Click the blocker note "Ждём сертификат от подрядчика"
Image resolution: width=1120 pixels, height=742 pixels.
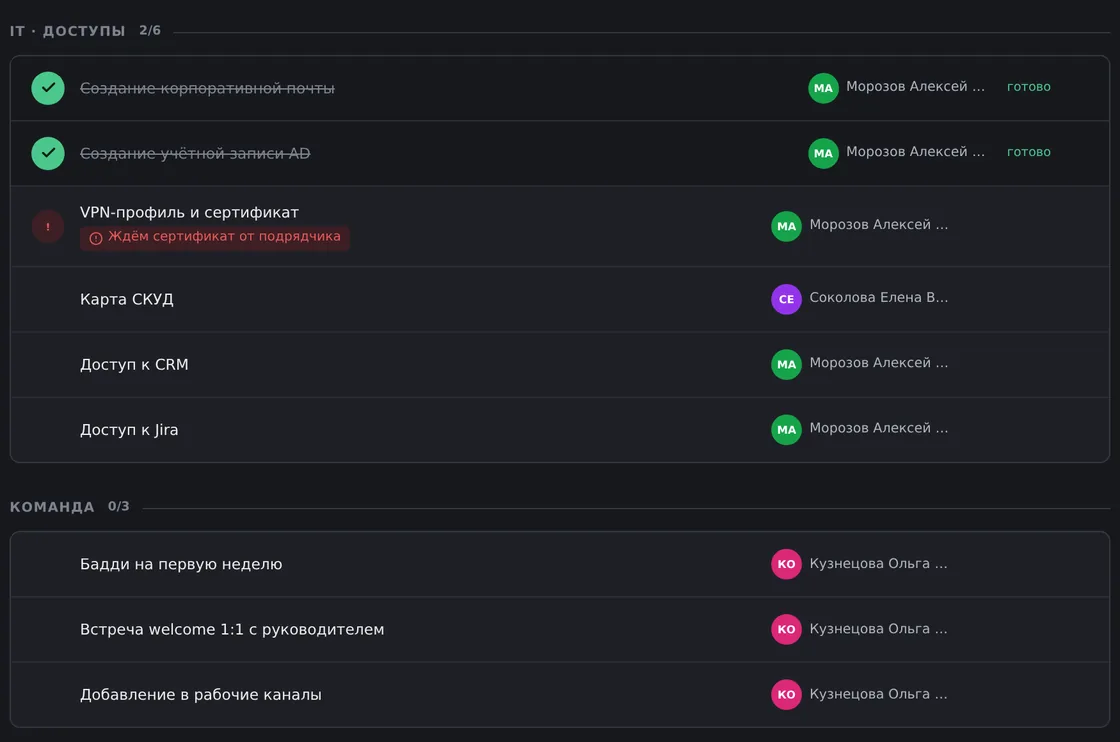pyautogui.click(x=215, y=237)
